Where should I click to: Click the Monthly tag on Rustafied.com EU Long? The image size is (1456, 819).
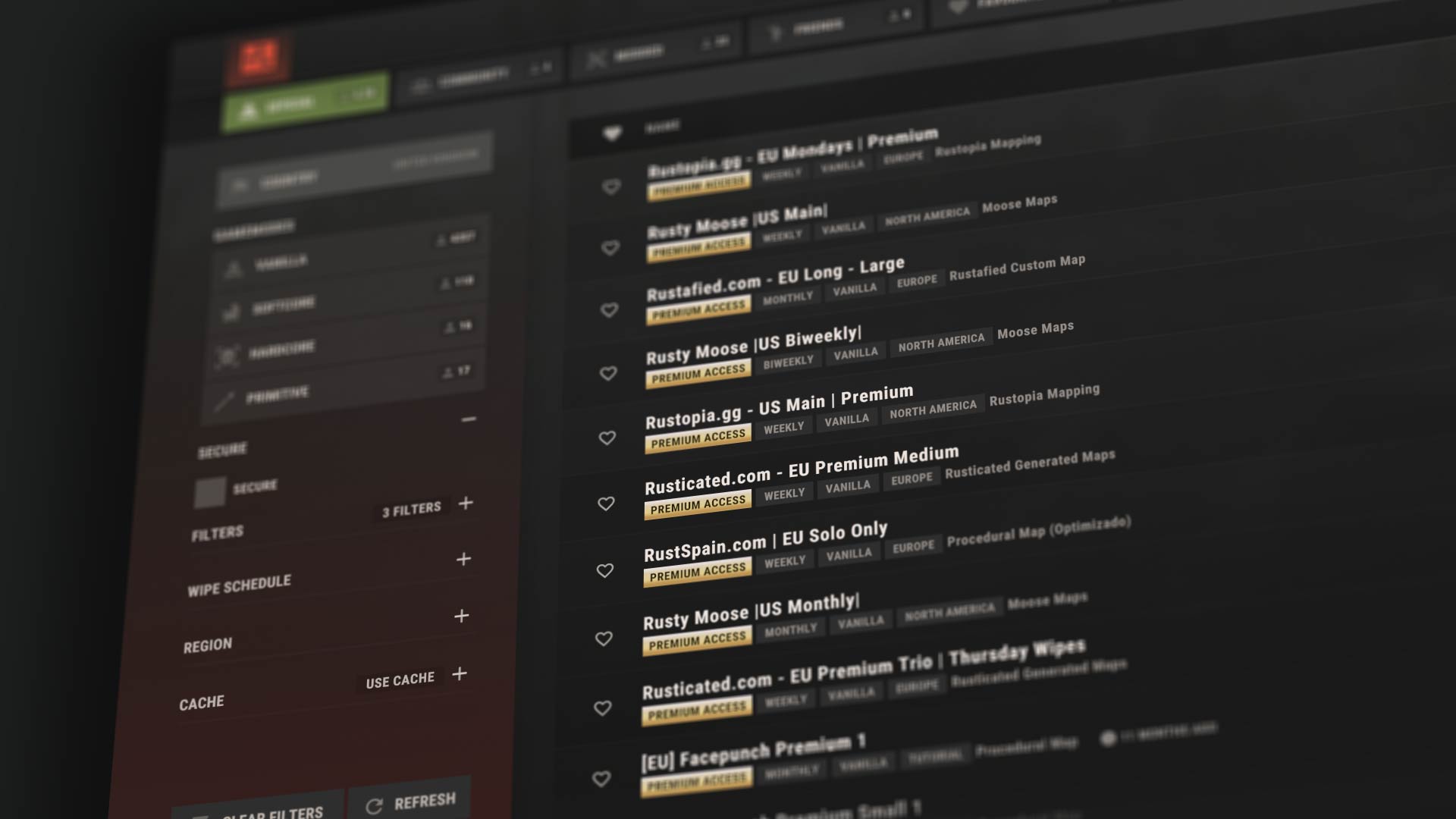tap(788, 298)
